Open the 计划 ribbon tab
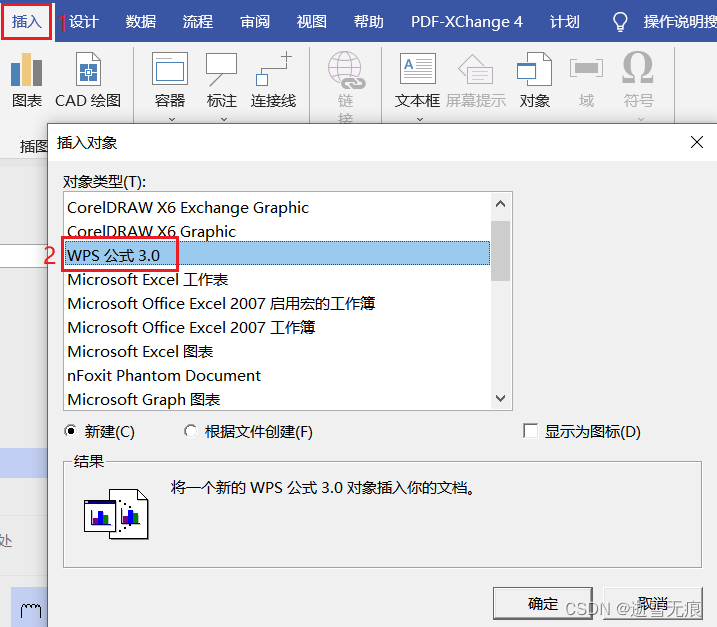Screen dimensions: 717x627 pos(565,21)
